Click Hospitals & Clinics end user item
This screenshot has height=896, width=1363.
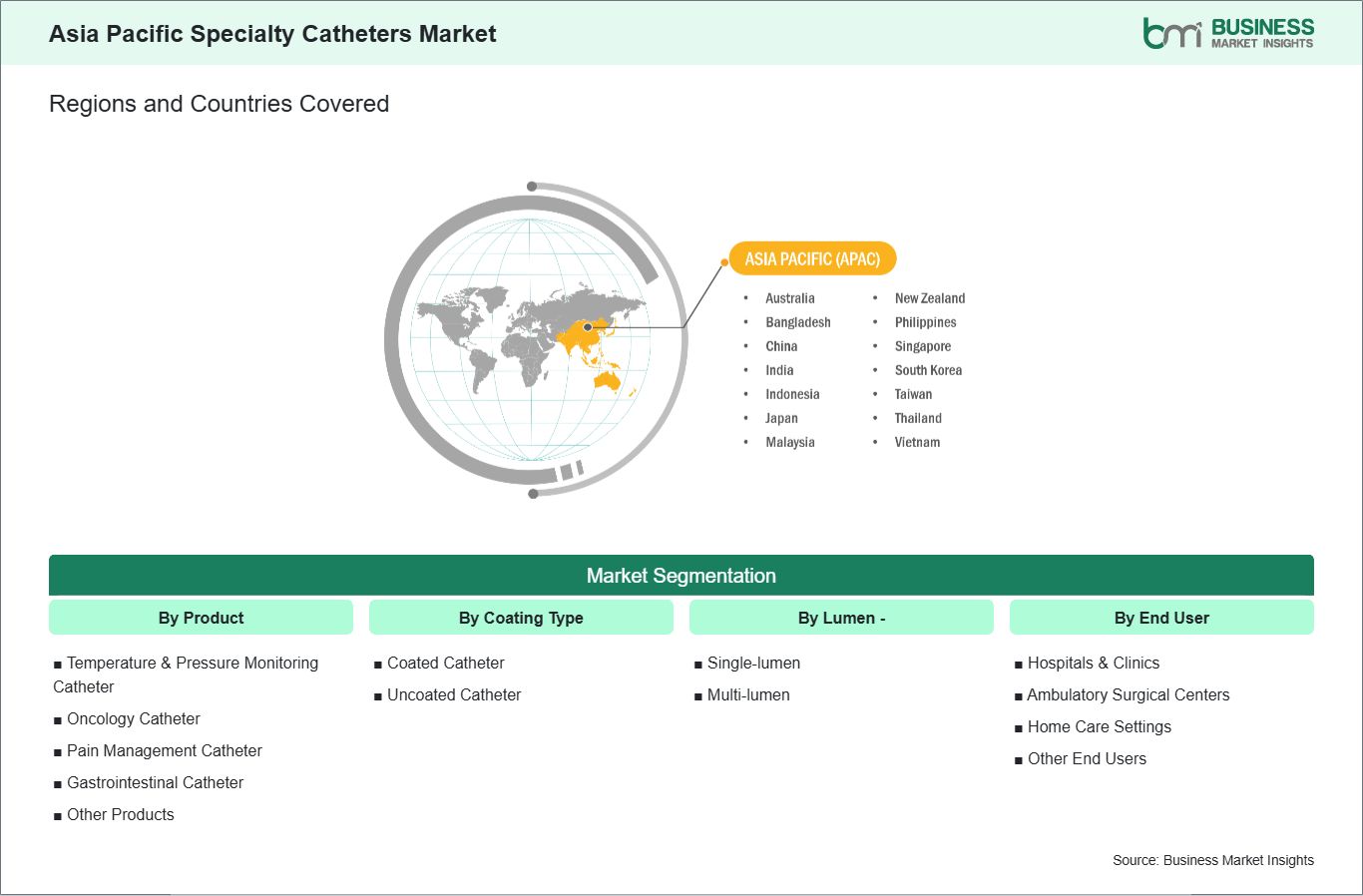pos(1093,663)
